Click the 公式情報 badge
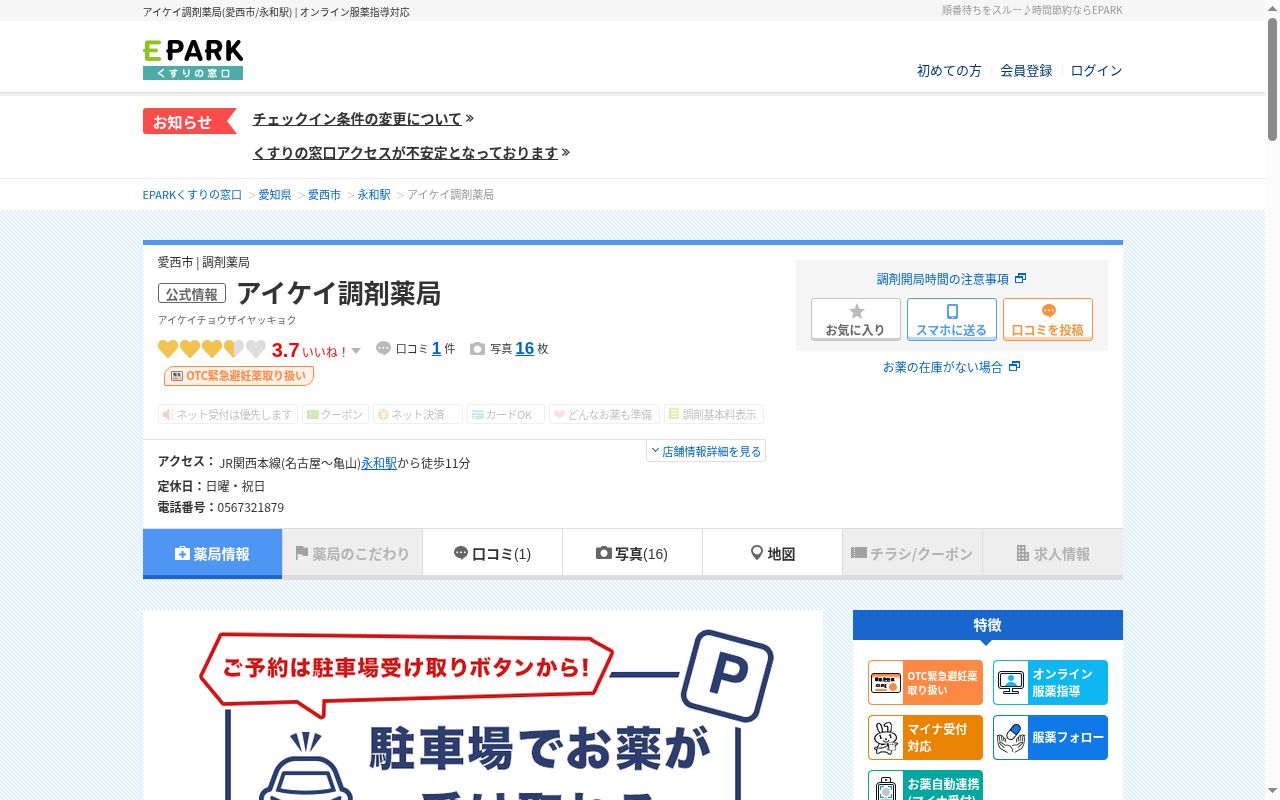Viewport: 1280px width, 800px height. pos(192,294)
